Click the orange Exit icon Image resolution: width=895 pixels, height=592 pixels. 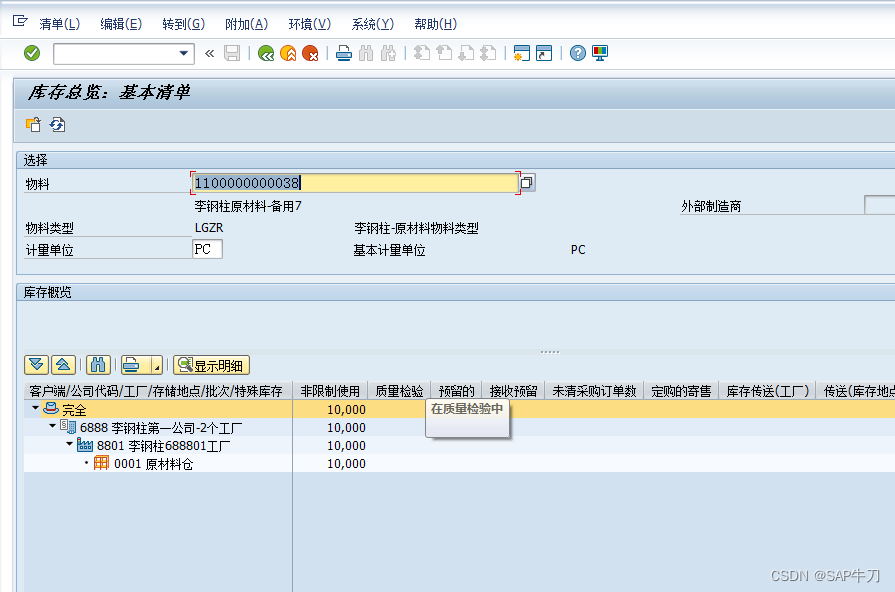(x=288, y=54)
